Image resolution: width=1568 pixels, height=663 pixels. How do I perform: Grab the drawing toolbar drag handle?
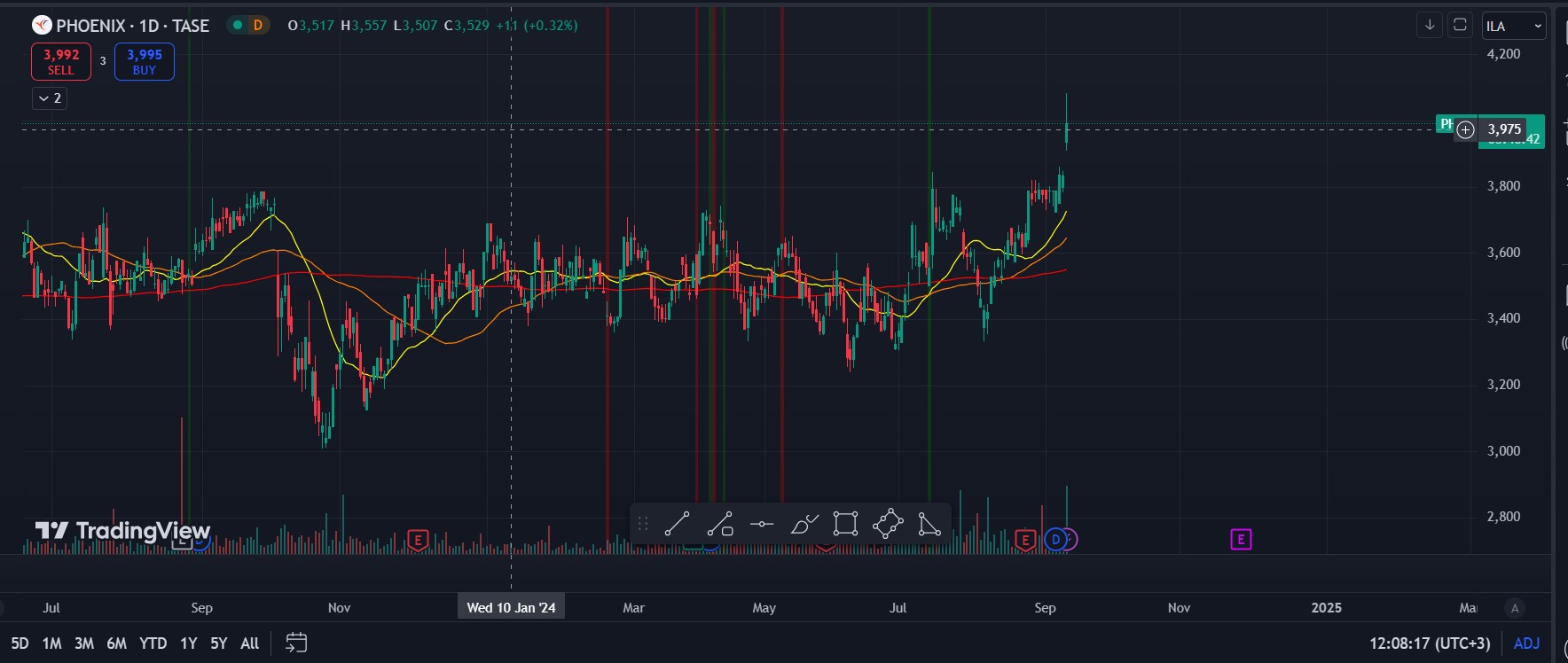[643, 524]
